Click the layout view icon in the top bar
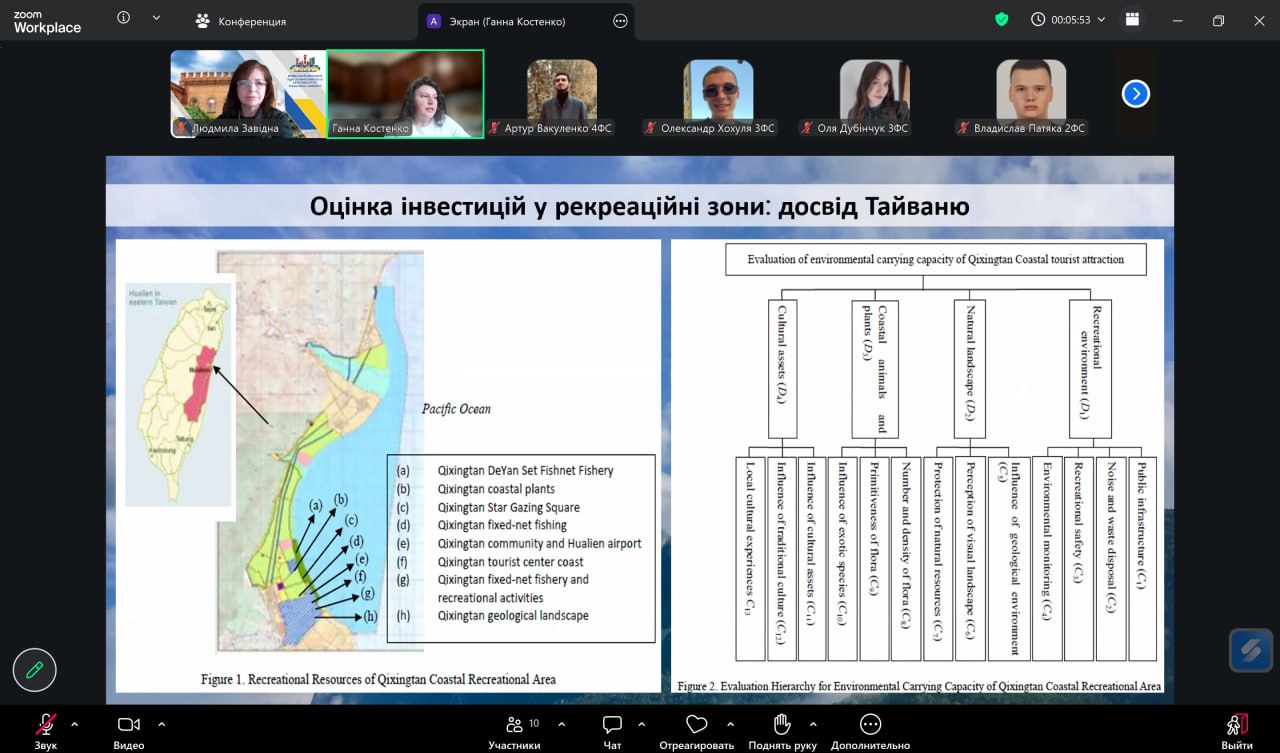The height and width of the screenshot is (753, 1280). pos(1132,19)
